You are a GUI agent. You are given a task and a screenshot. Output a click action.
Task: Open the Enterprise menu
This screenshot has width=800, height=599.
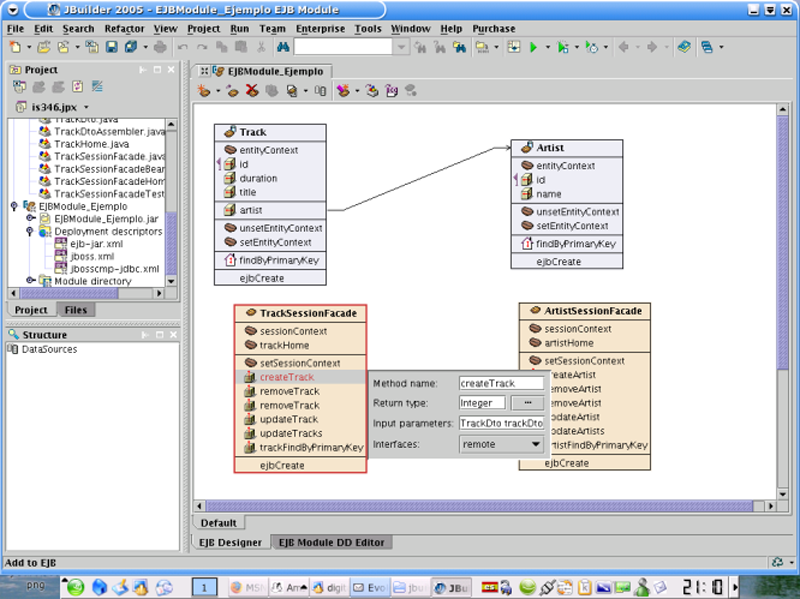click(320, 29)
